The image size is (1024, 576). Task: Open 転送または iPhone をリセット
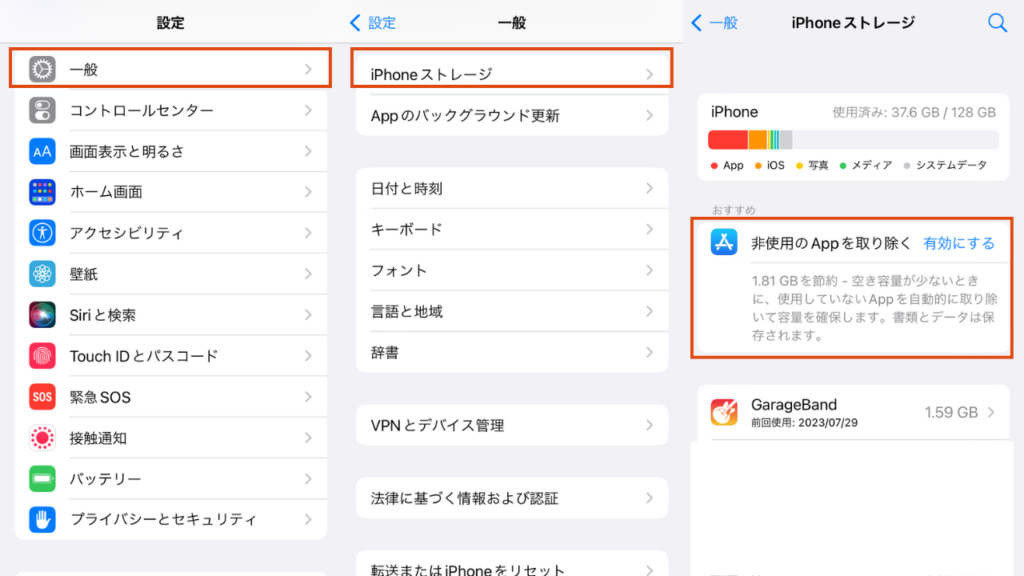point(512,566)
